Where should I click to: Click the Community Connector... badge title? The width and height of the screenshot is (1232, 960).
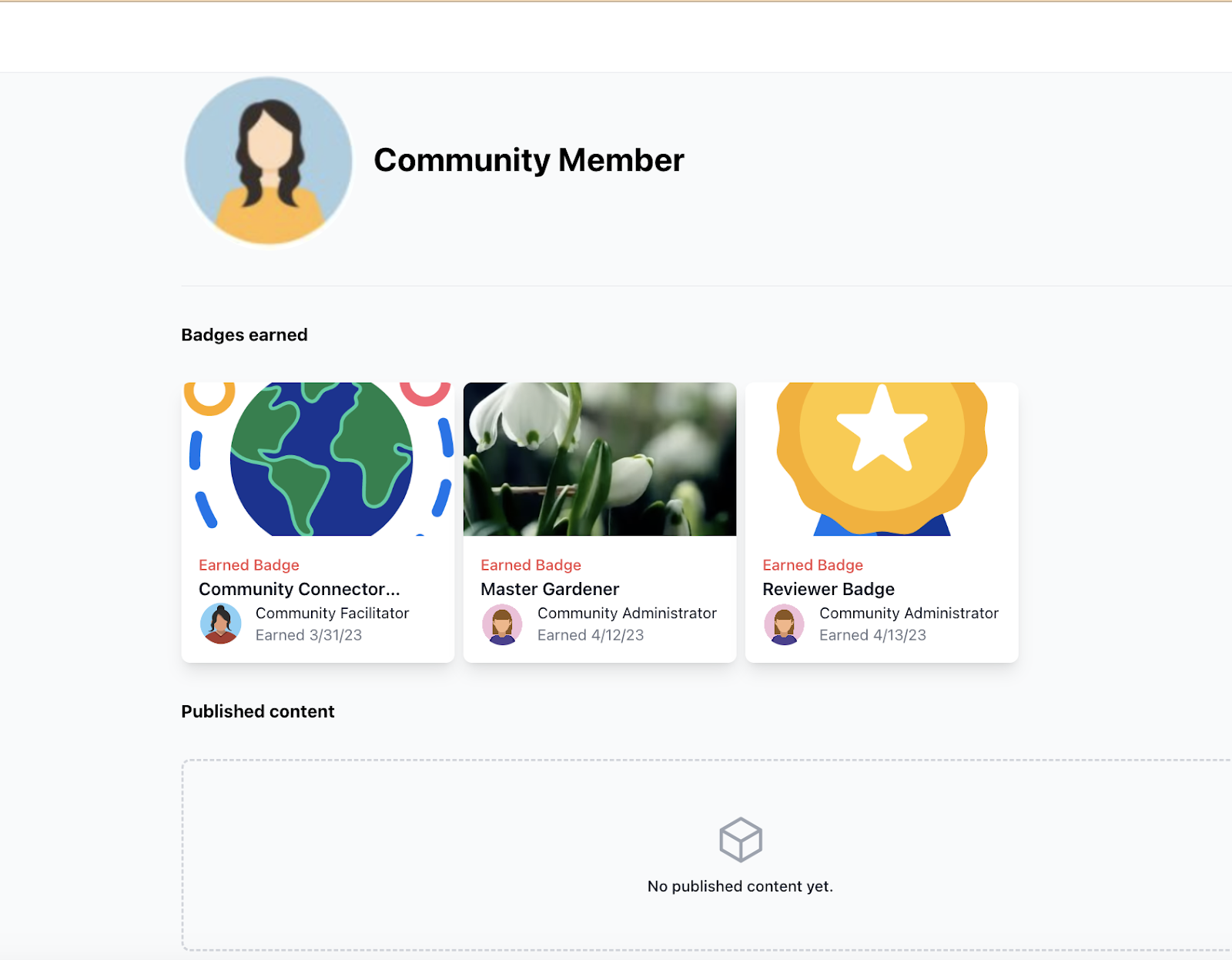300,589
